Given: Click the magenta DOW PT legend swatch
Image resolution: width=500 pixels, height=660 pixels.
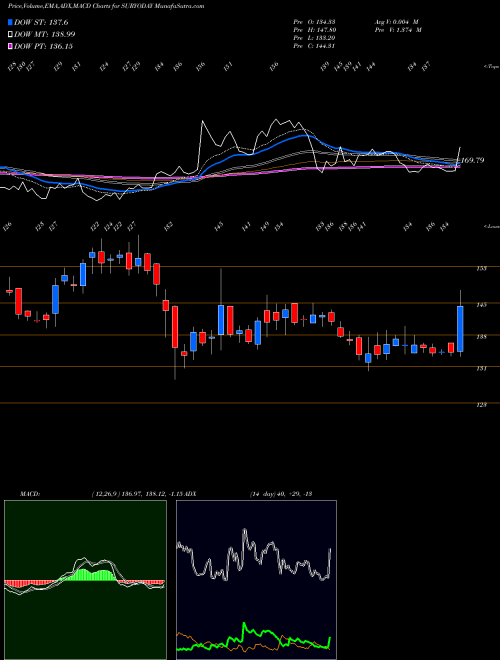Looking at the screenshot, I should [x=10, y=46].
